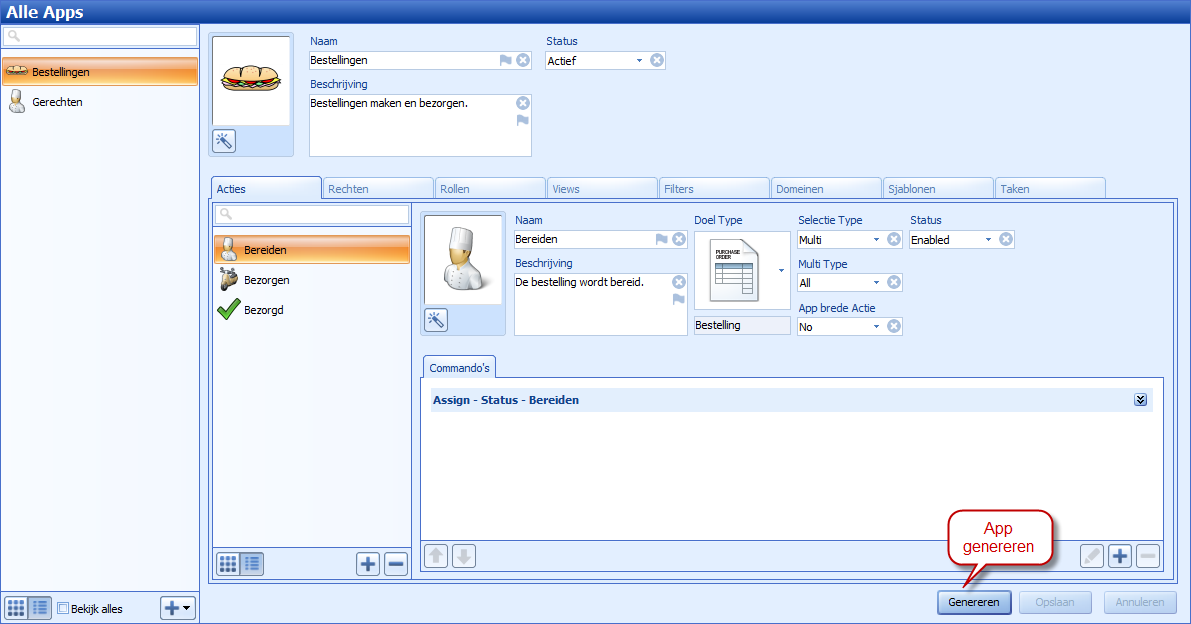Click the Genereren button
This screenshot has height=624, width=1191.
pyautogui.click(x=974, y=603)
